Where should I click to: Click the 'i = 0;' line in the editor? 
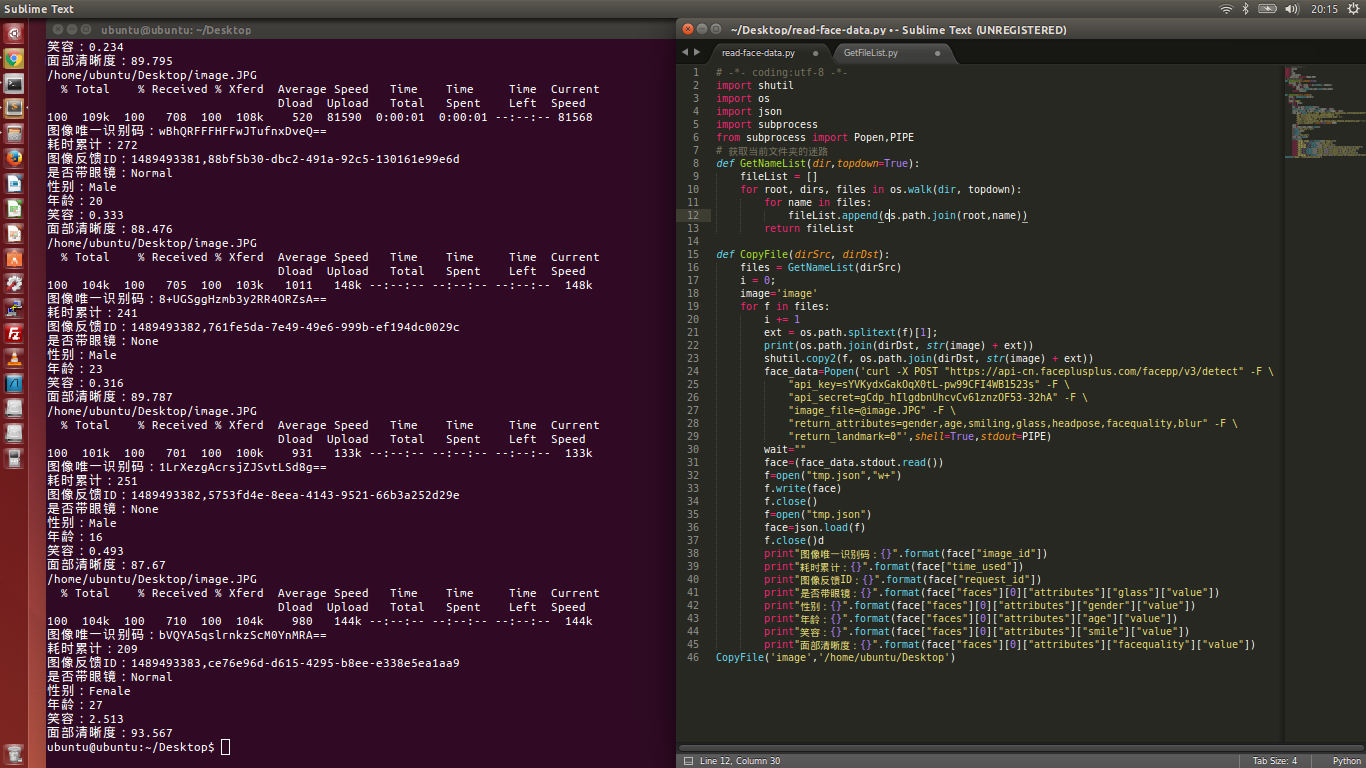(x=760, y=280)
